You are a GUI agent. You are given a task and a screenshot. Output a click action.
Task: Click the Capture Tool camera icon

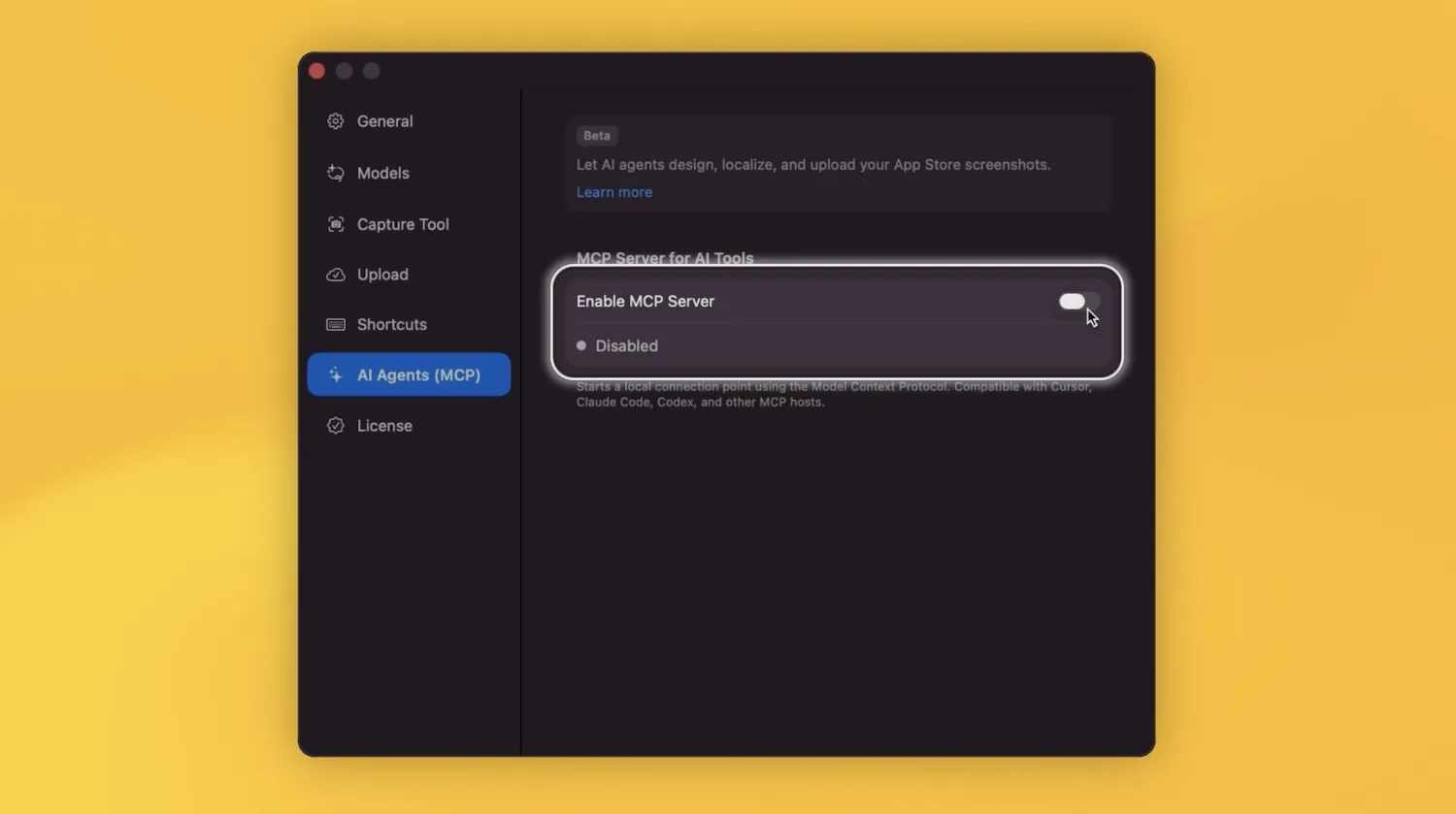pos(335,224)
